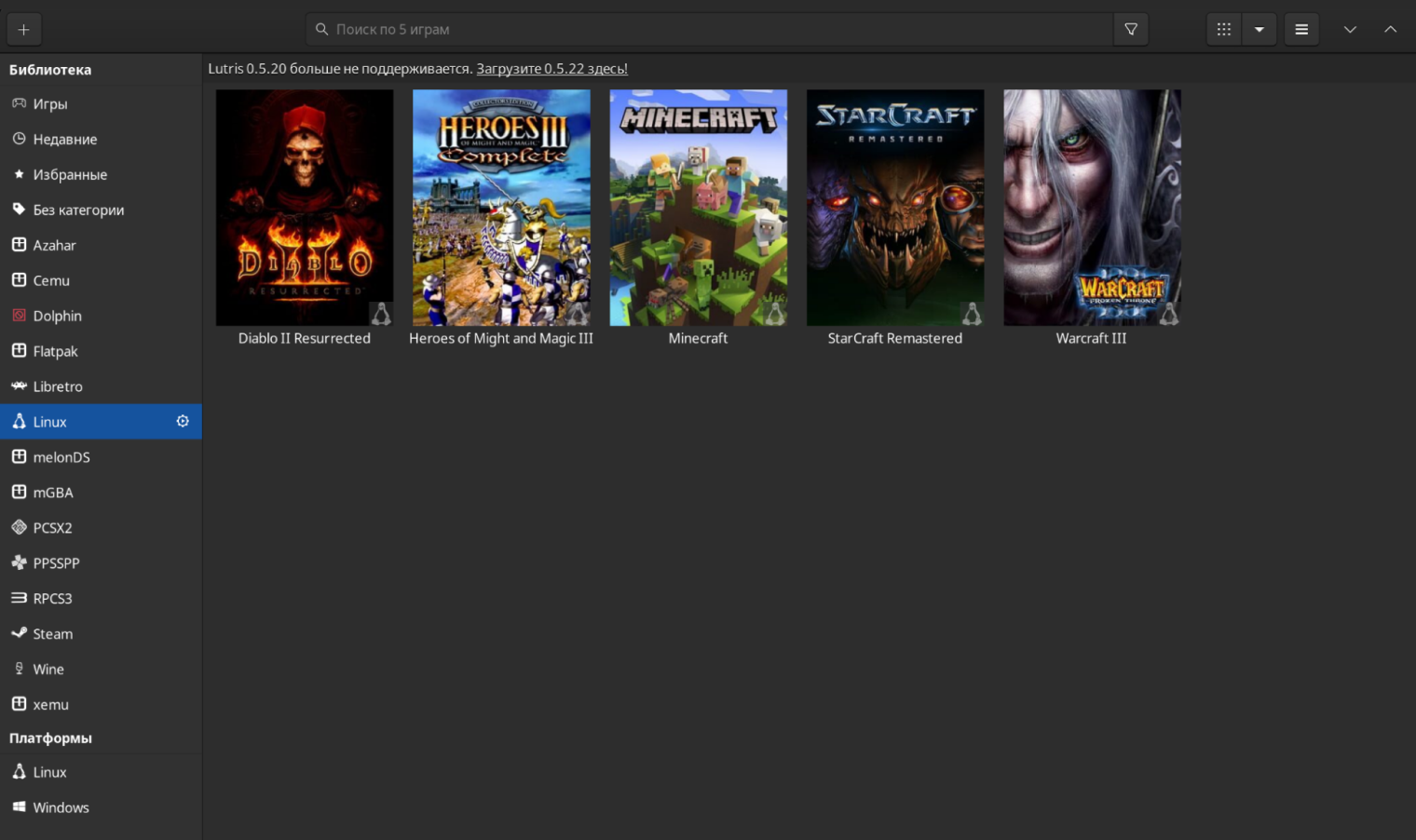Open the search filter icon
The image size is (1416, 840).
(1130, 29)
